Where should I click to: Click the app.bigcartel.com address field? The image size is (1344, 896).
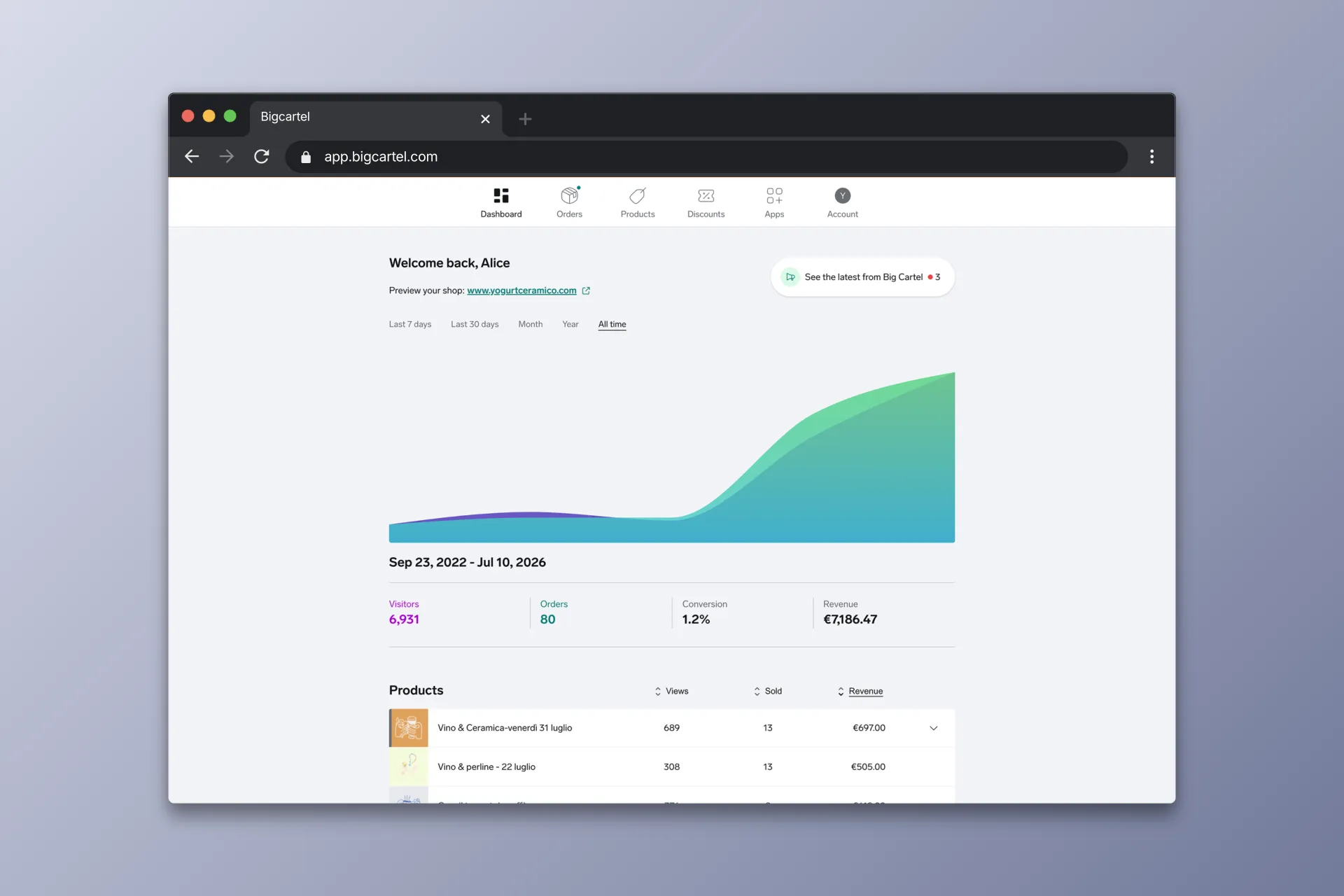tap(706, 157)
